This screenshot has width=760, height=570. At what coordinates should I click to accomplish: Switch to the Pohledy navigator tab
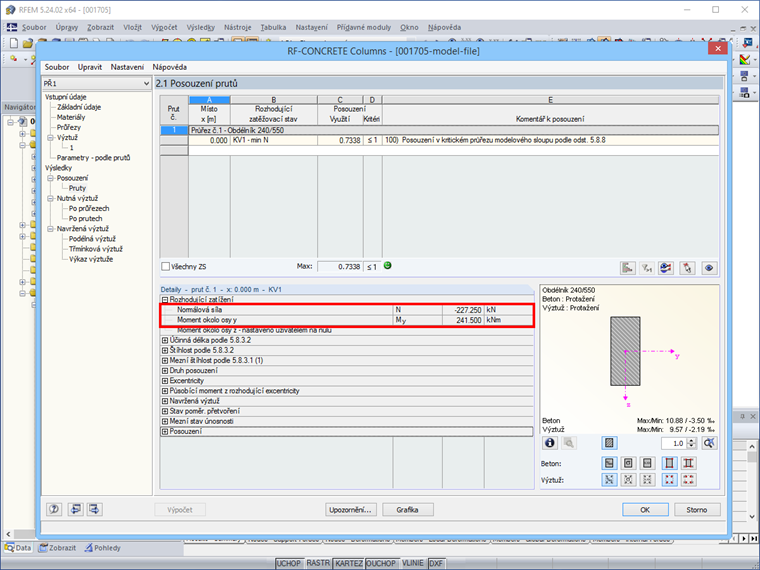tap(102, 548)
